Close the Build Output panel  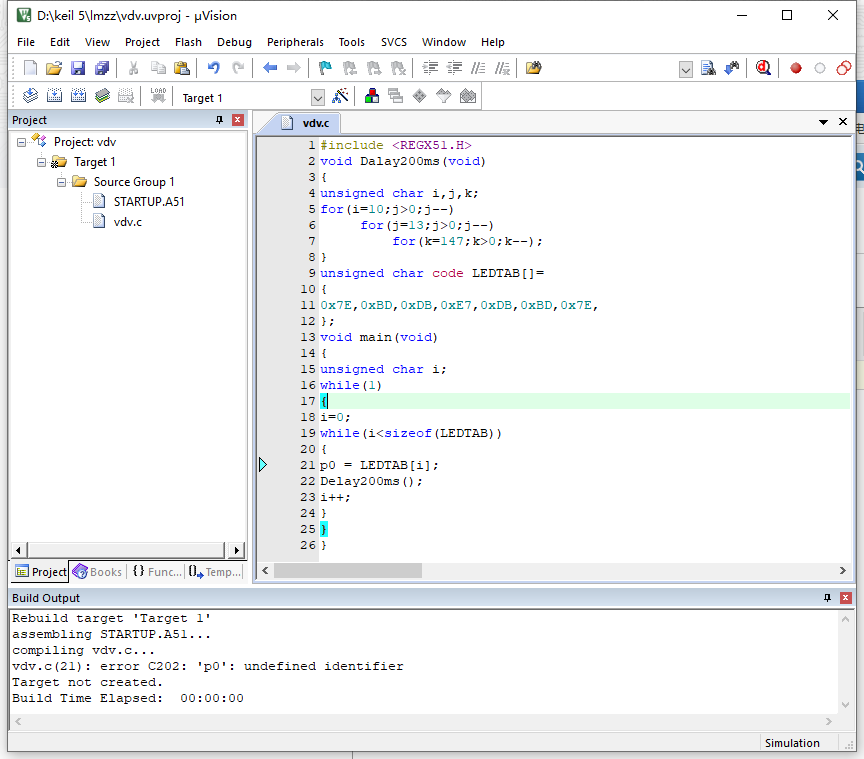pos(846,597)
